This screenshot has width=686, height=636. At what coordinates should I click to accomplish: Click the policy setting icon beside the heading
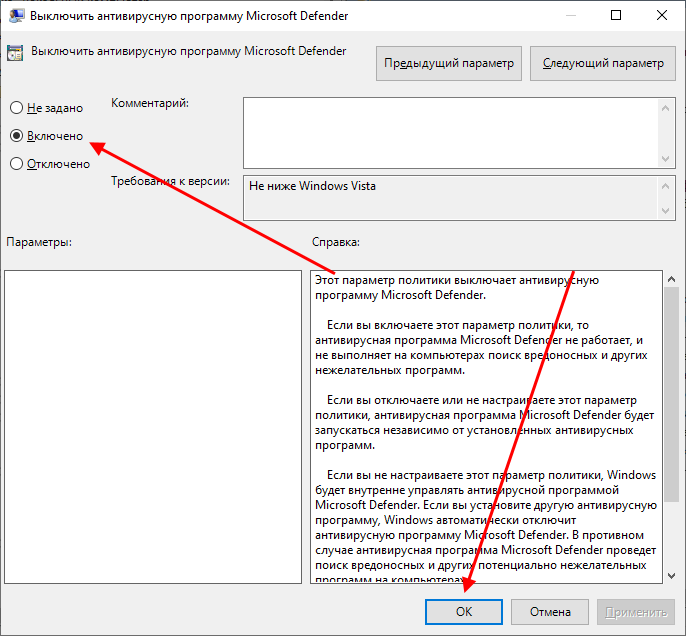point(15,53)
